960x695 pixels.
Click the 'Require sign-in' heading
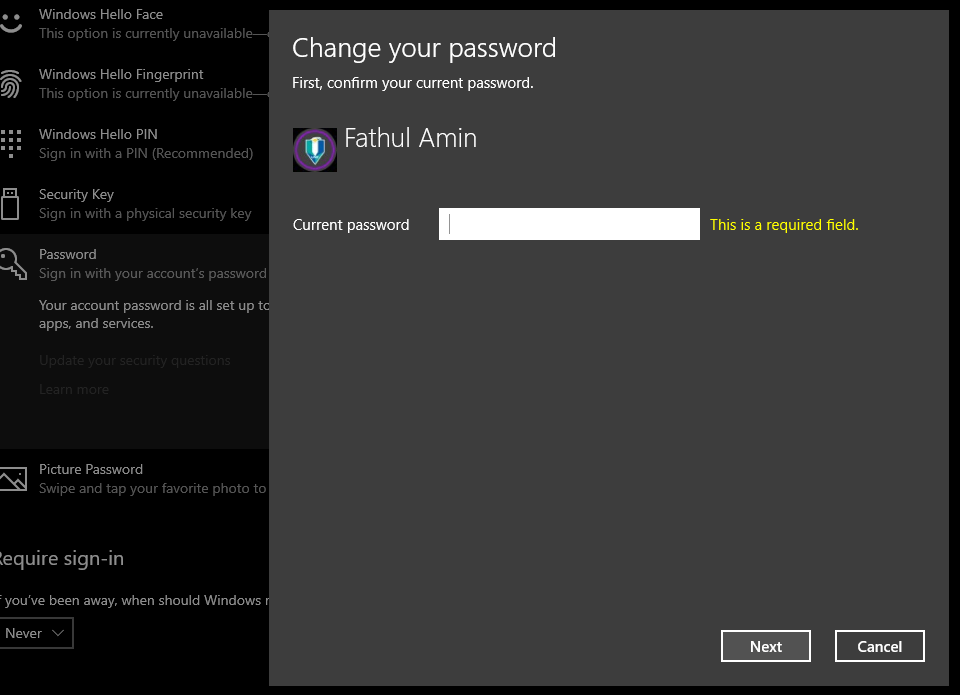(x=60, y=558)
